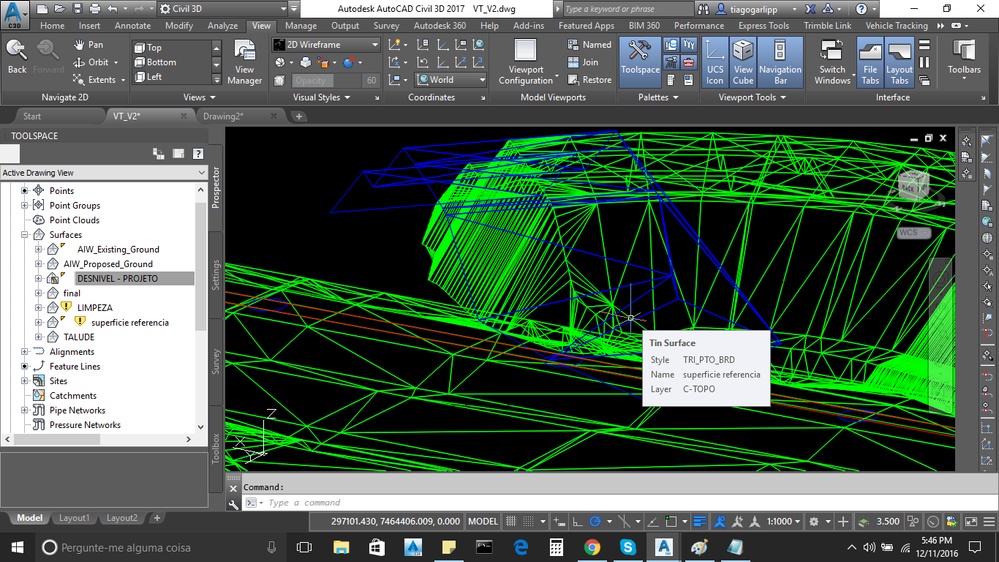999x562 pixels.
Task: Open the Navigation Bar ribbon button
Action: 780,62
